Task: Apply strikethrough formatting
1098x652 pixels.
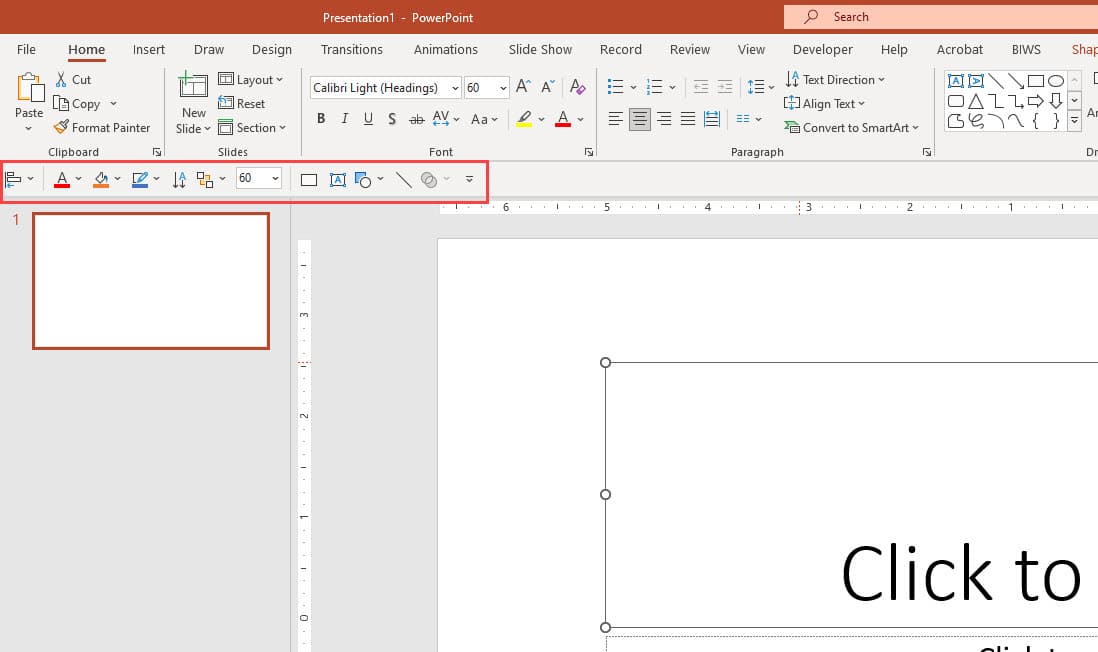Action: pos(416,119)
